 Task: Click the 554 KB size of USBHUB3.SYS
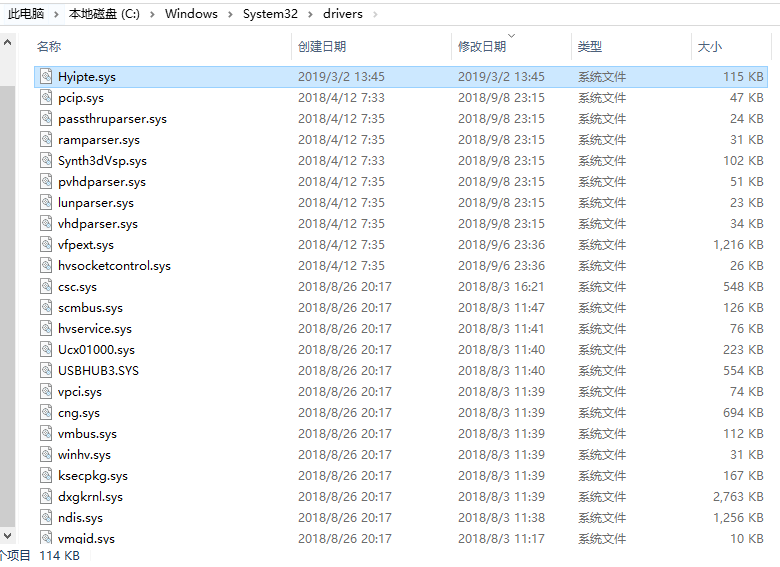pos(743,371)
